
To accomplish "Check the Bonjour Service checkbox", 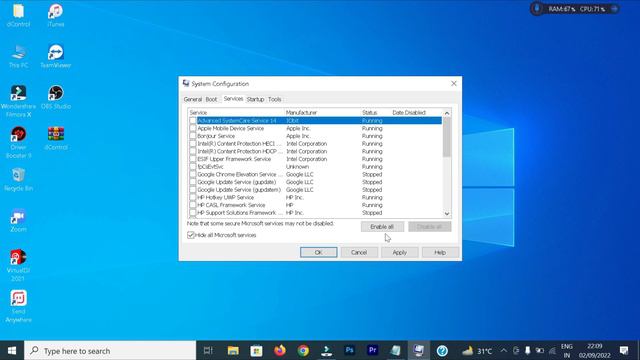I will pos(193,136).
